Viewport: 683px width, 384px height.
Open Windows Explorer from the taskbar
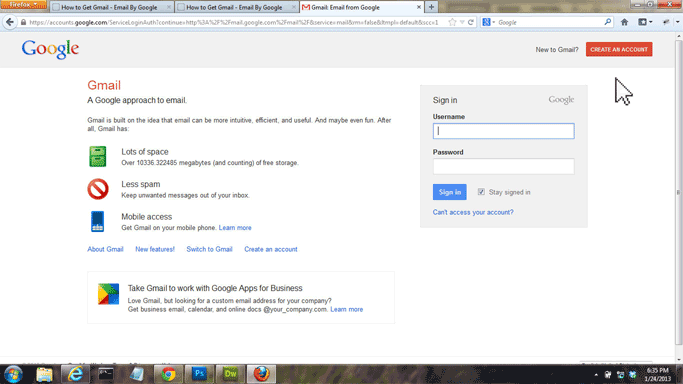tap(44, 374)
